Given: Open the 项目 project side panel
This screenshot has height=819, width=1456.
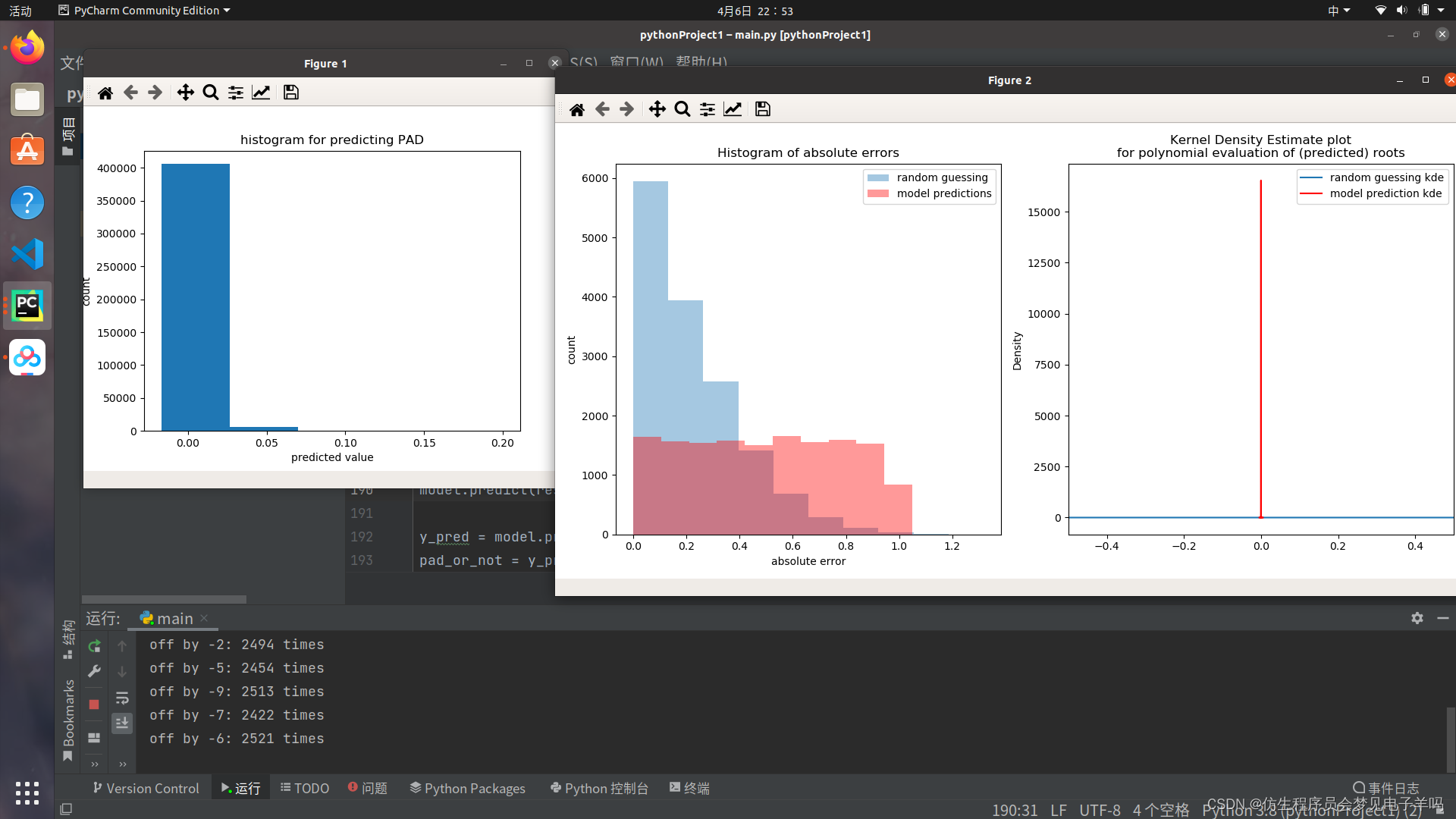Looking at the screenshot, I should pyautogui.click(x=68, y=136).
